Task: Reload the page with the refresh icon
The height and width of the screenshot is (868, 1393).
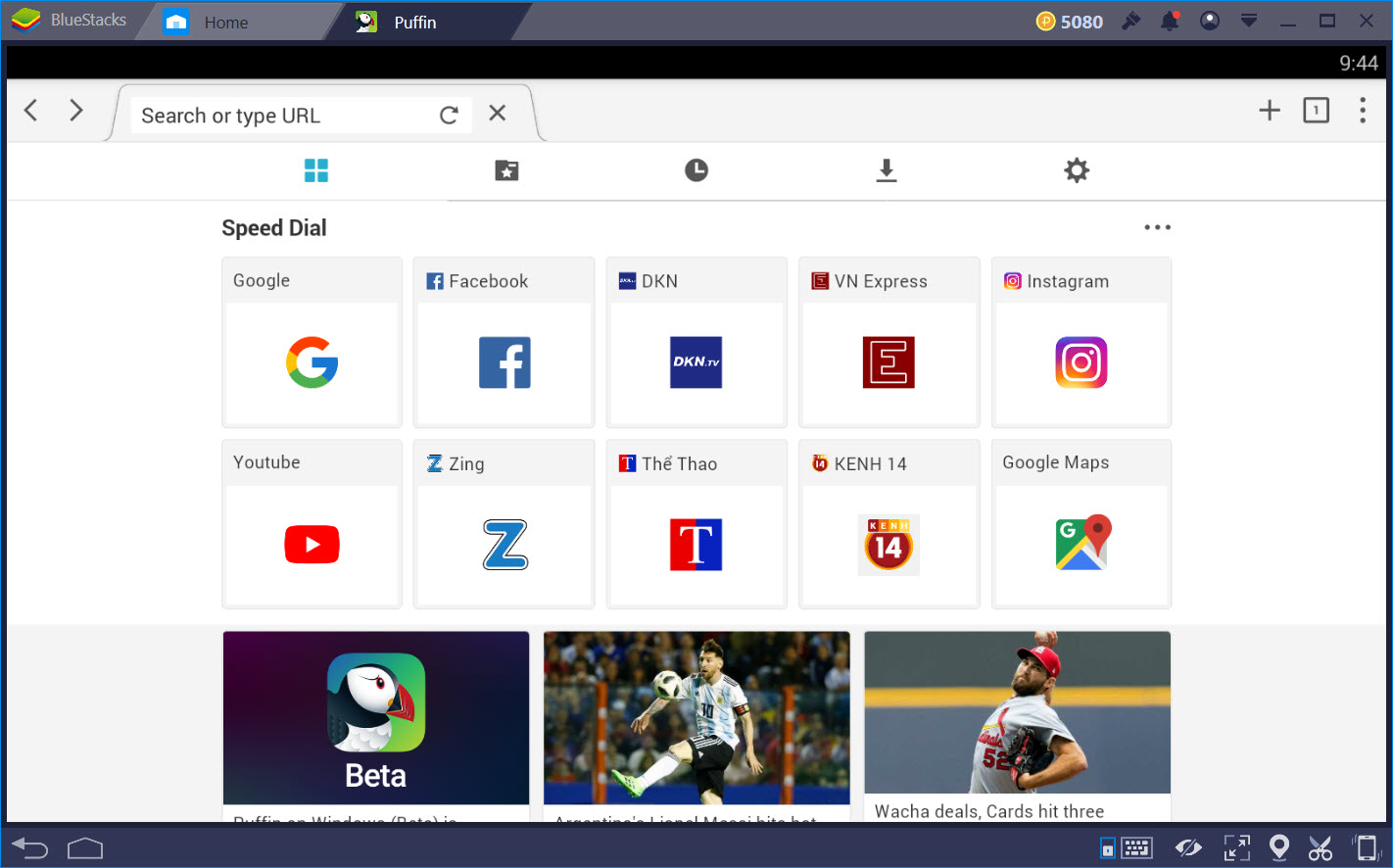Action: (449, 115)
